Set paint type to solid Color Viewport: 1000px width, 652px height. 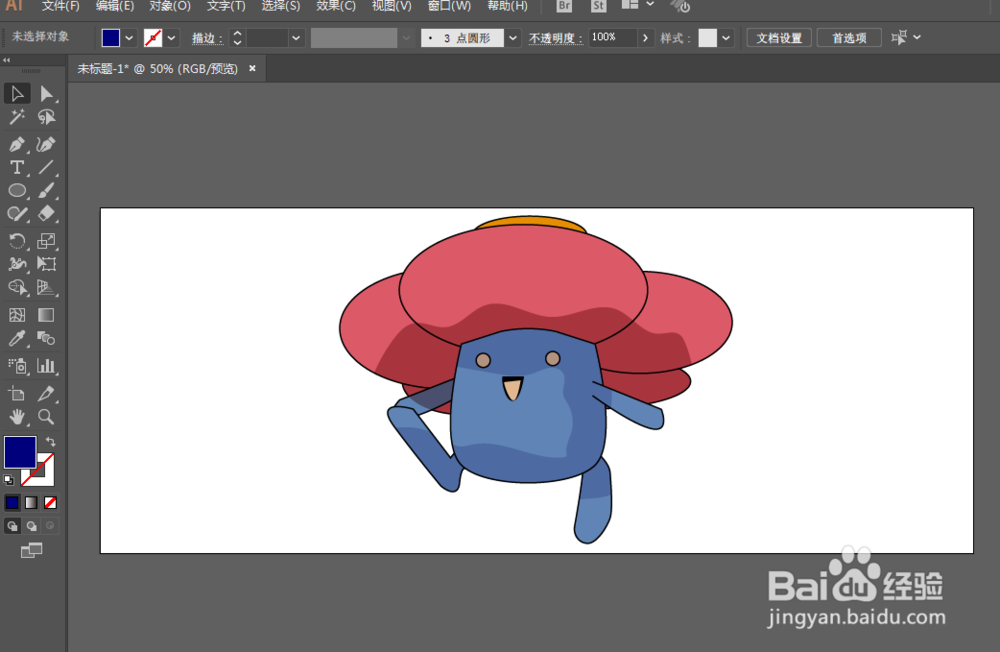tap(12, 503)
